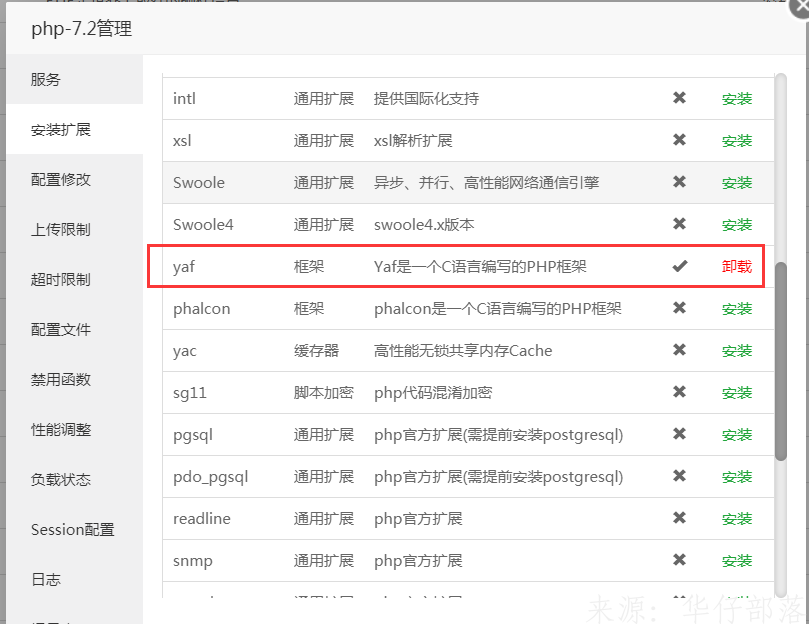Viewport: 809px width, 624px height.
Task: Click the X status icon for phalcon
Action: [679, 308]
